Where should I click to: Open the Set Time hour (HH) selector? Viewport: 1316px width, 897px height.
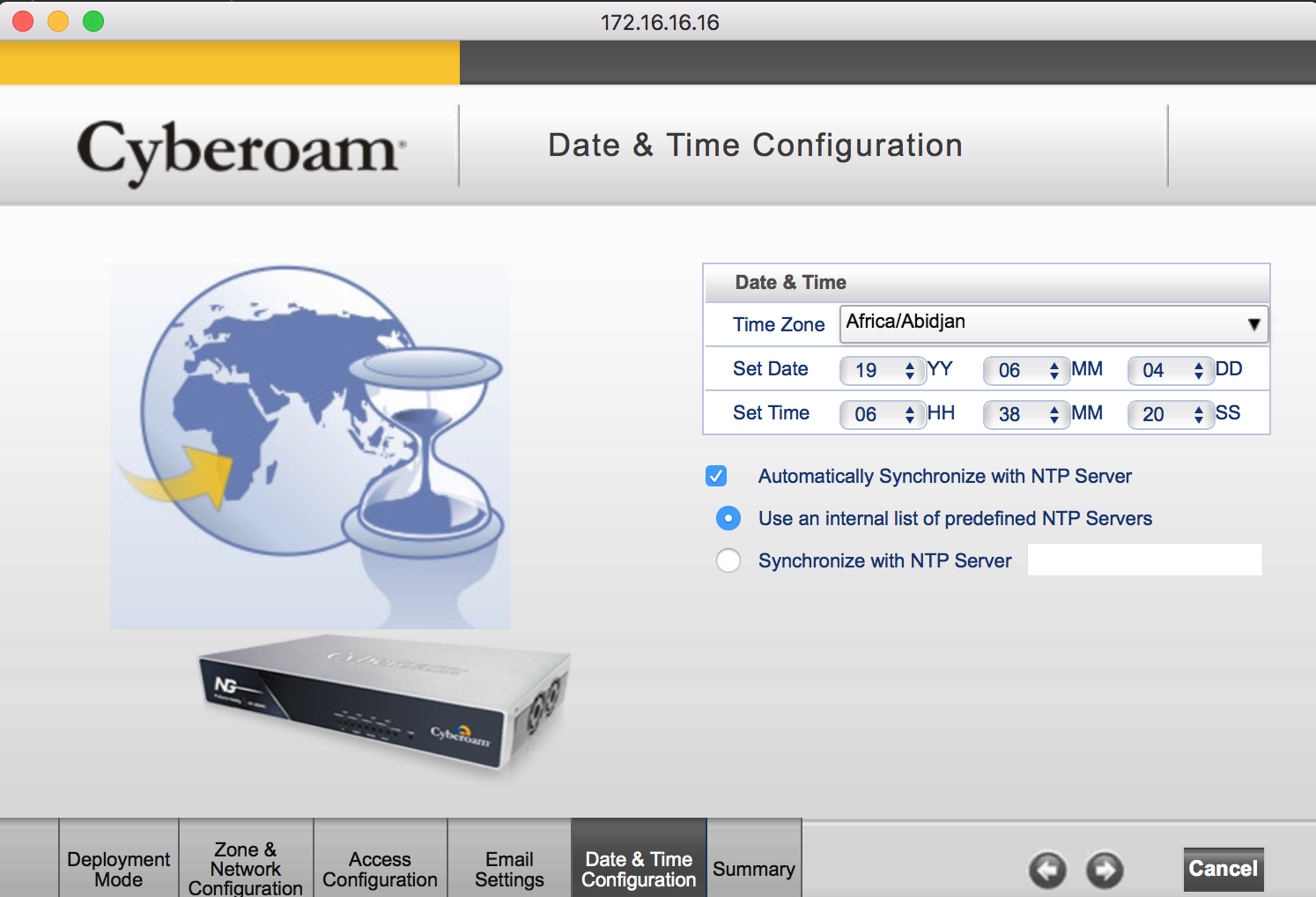point(883,414)
